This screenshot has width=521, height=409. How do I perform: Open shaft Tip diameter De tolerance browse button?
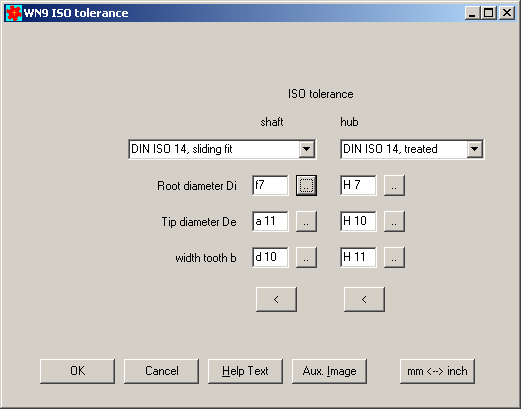click(306, 221)
